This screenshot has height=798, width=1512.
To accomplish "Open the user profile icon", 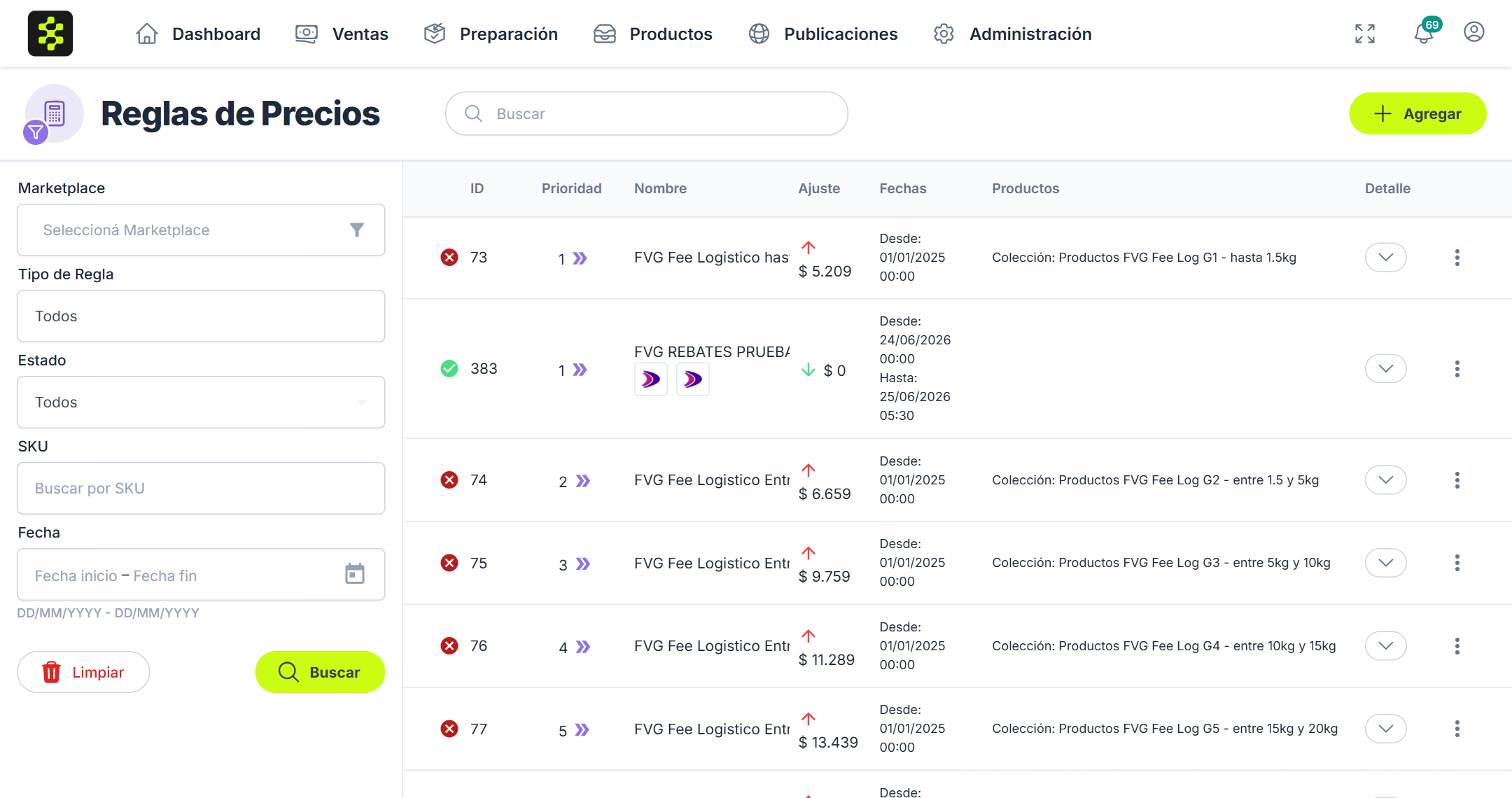I will click(1474, 32).
